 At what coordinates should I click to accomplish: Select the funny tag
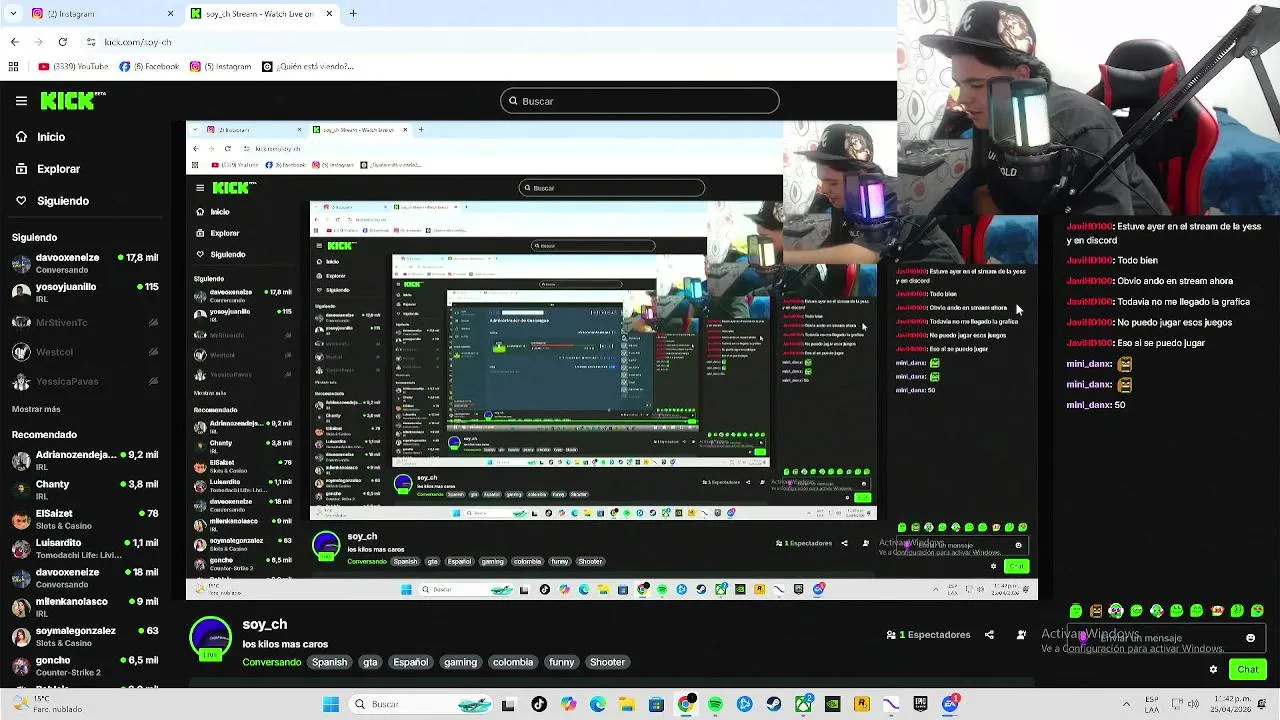tap(562, 662)
